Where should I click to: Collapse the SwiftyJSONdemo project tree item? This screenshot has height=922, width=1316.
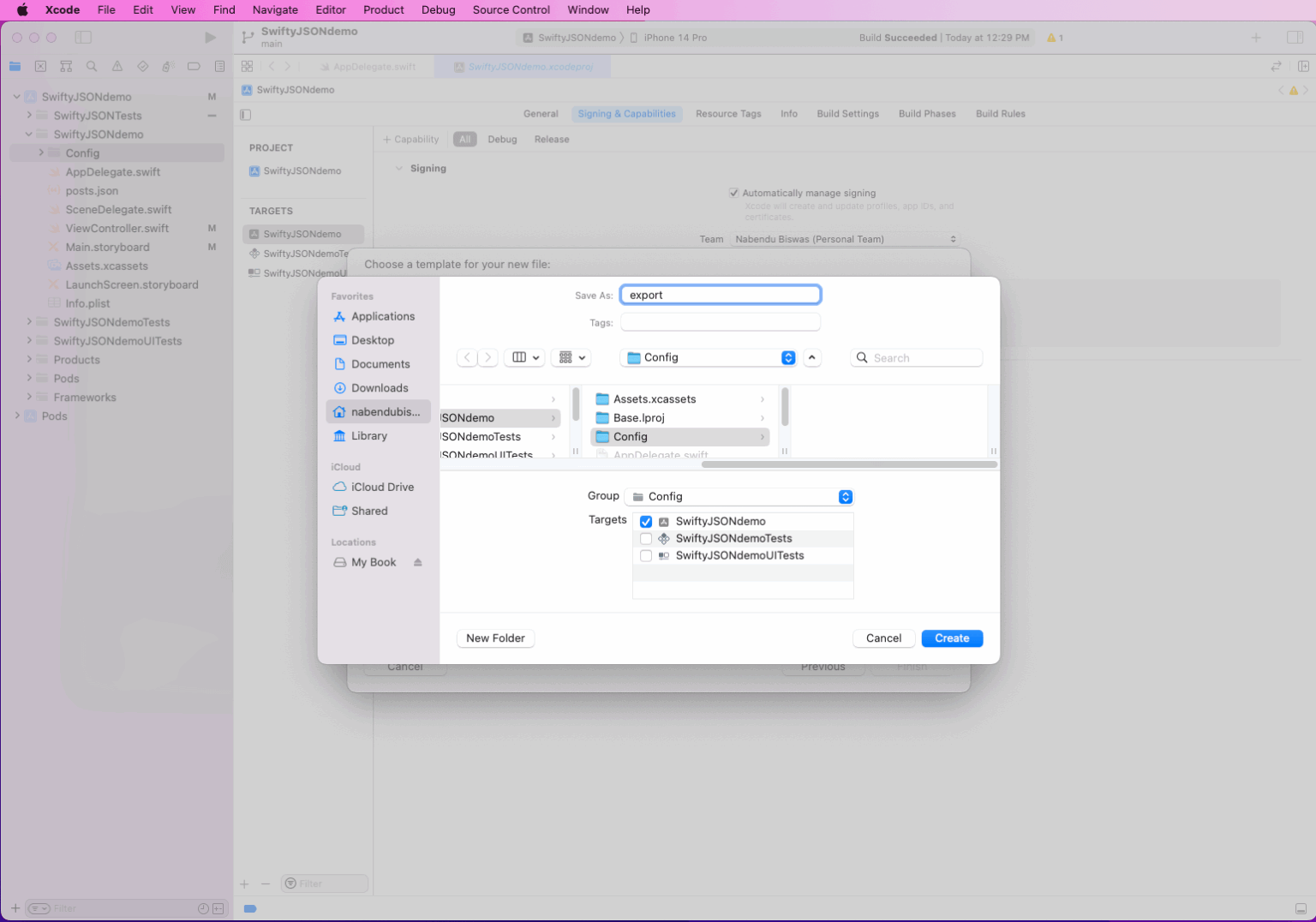tap(16, 96)
